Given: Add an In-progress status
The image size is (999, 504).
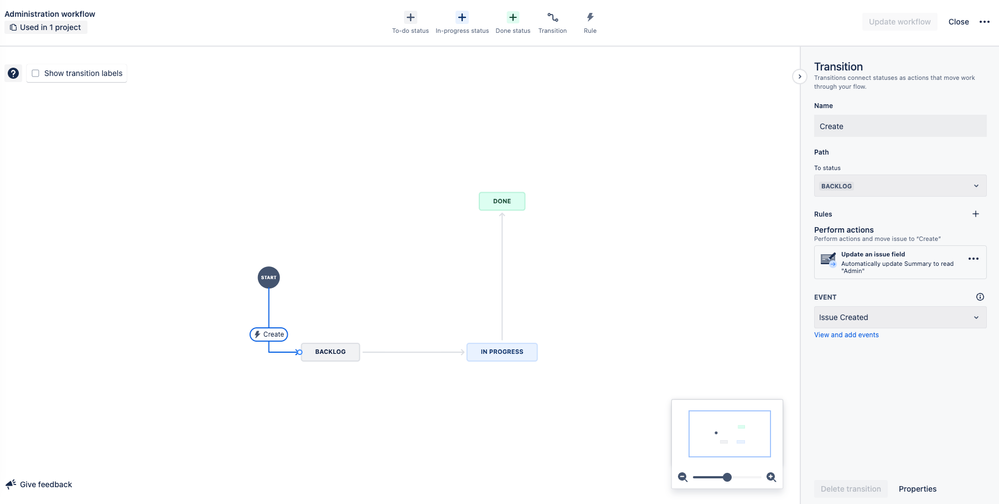Looking at the screenshot, I should 462,22.
